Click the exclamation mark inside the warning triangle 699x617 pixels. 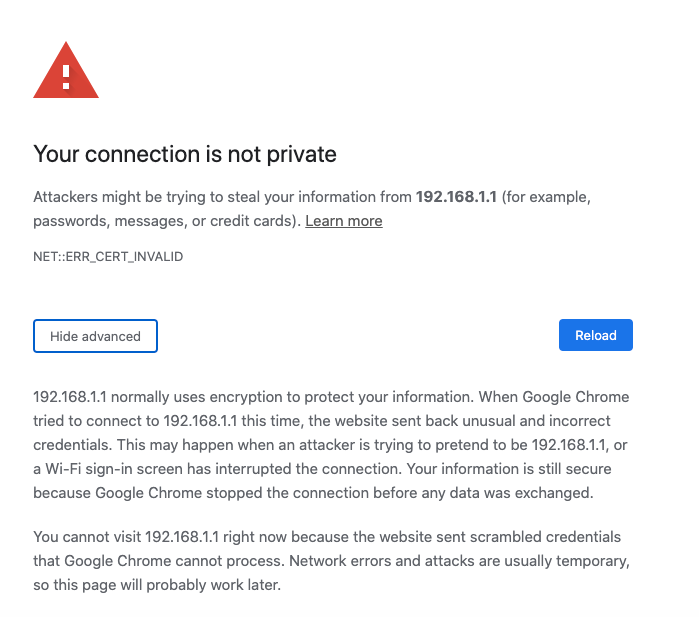pos(66,75)
